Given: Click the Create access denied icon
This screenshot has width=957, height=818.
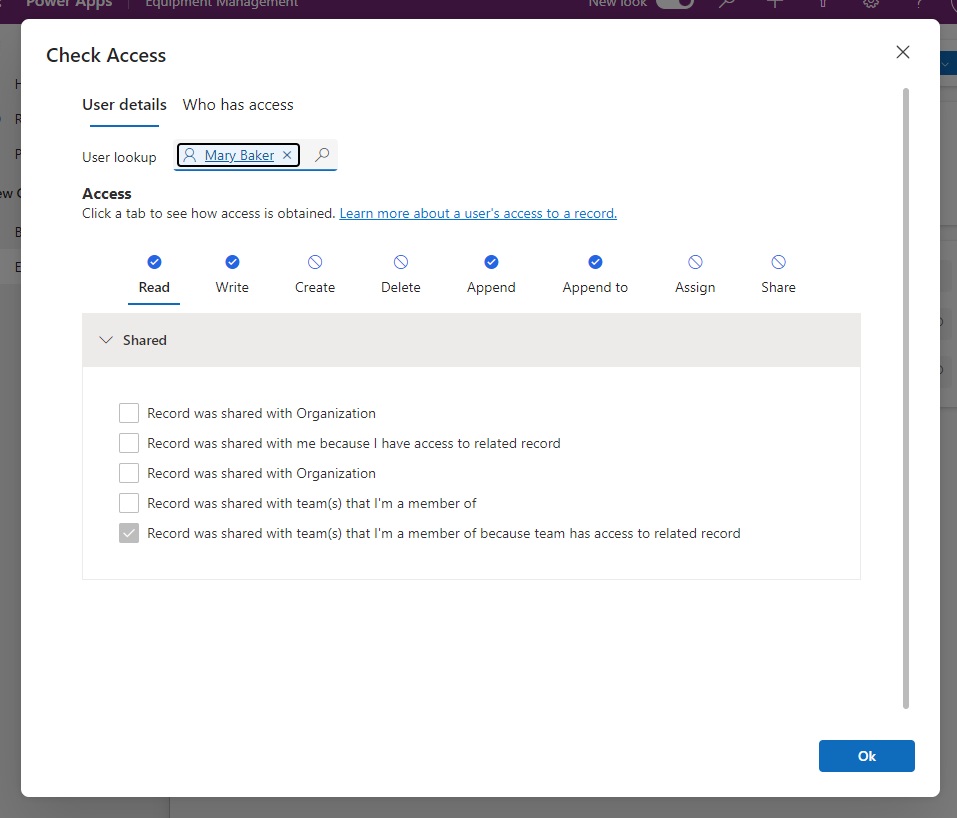Looking at the screenshot, I should 315,262.
